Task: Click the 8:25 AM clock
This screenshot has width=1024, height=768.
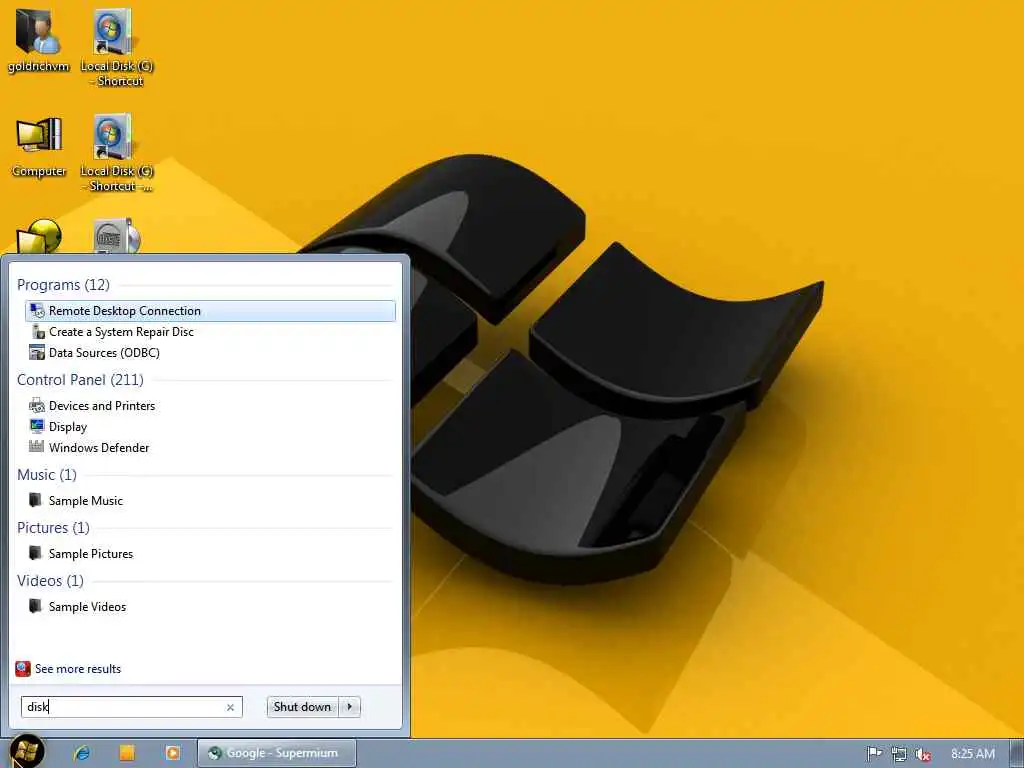Action: point(972,754)
